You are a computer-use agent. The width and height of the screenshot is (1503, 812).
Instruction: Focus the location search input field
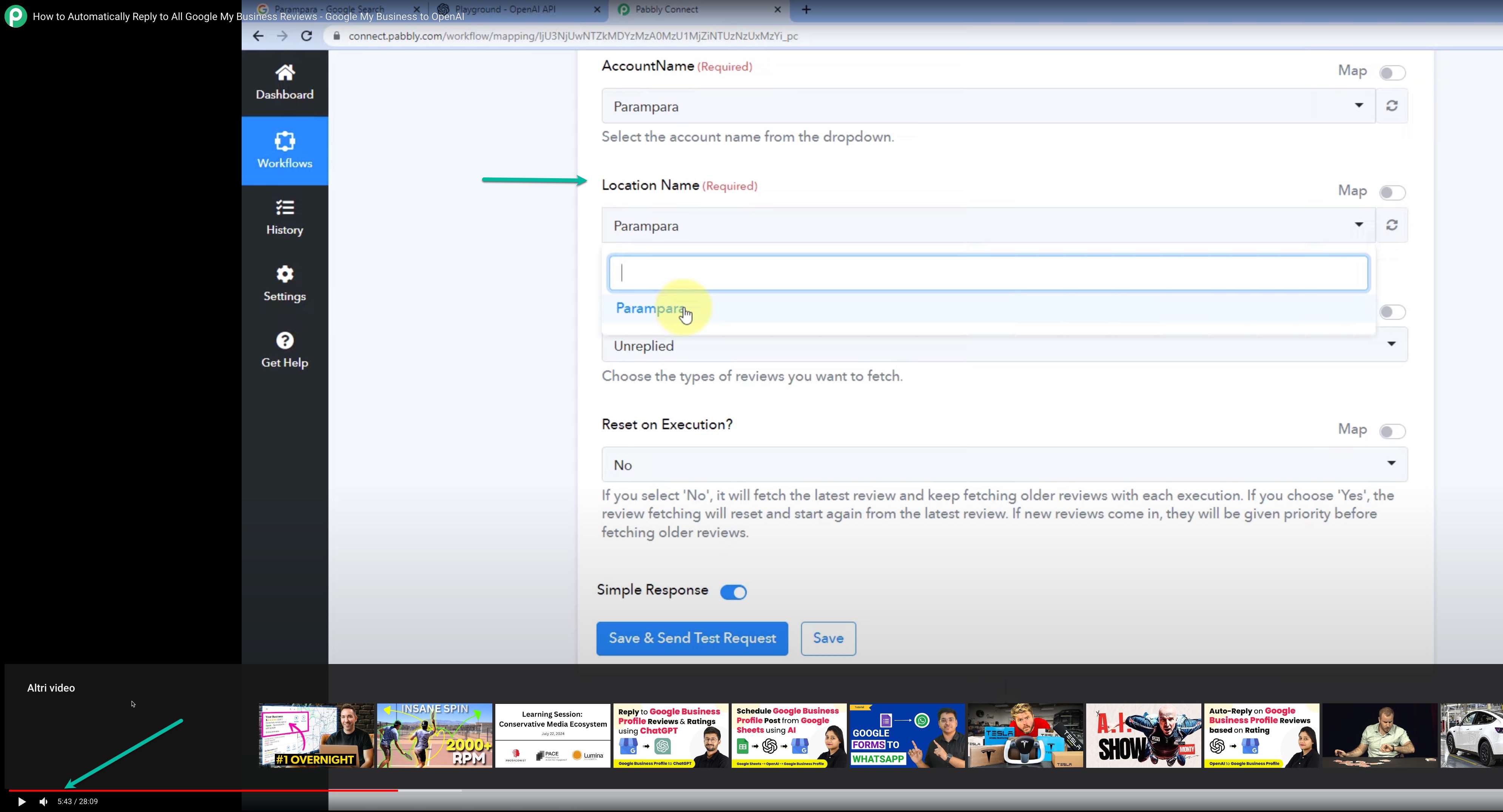tap(988, 273)
